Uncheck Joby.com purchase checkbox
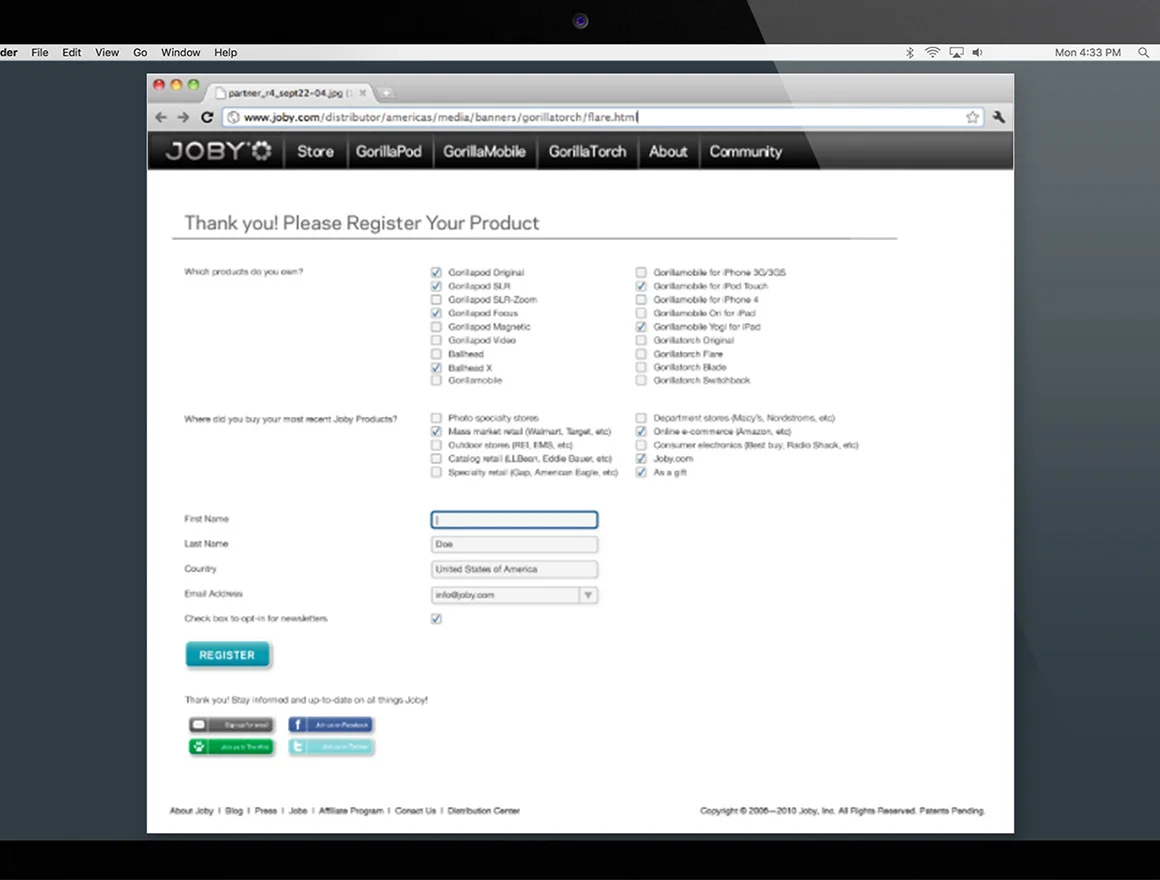Screen dimensions: 1160x880 tap(641, 458)
